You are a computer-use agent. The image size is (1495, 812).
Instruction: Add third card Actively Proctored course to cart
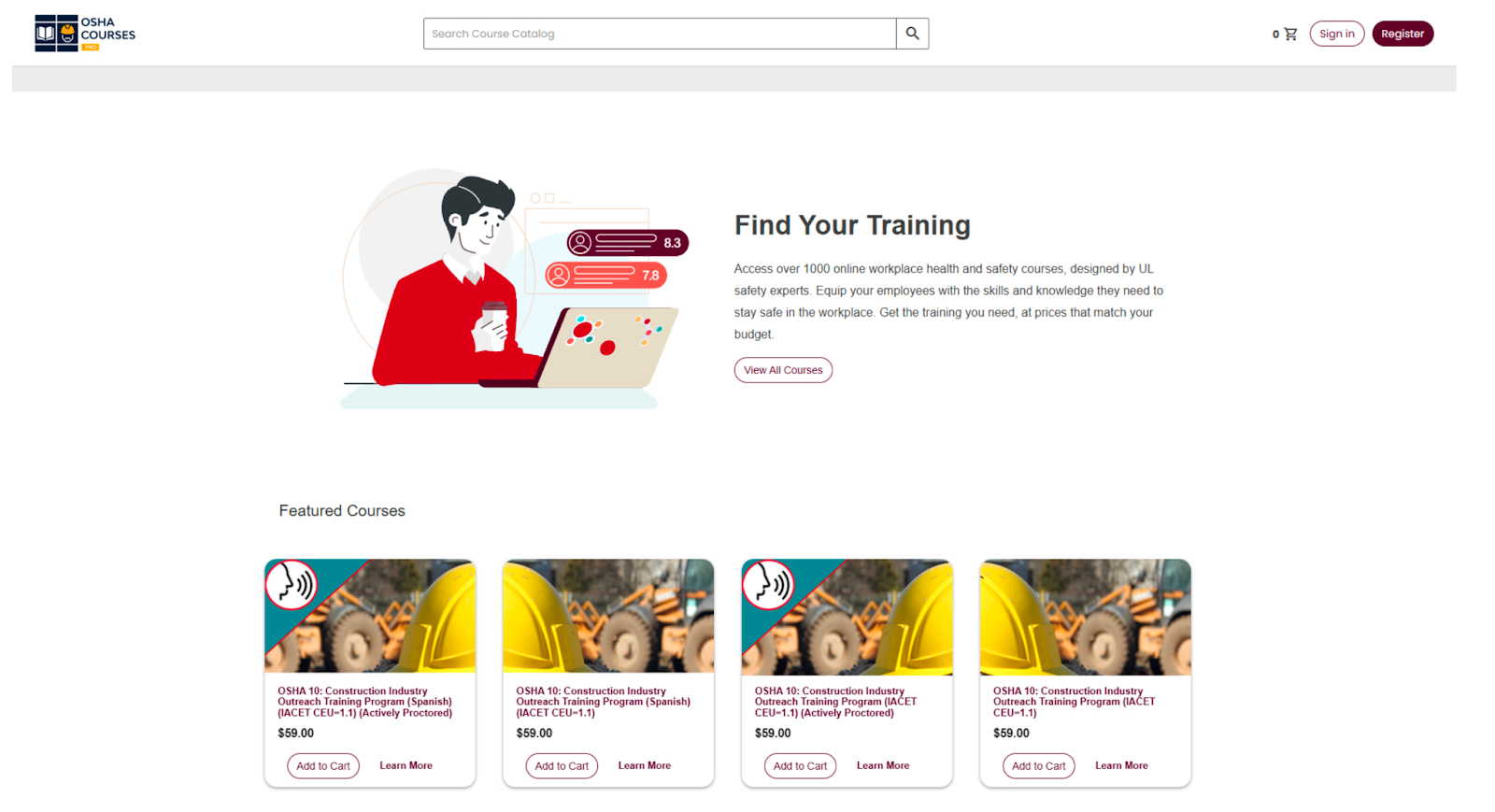(800, 766)
